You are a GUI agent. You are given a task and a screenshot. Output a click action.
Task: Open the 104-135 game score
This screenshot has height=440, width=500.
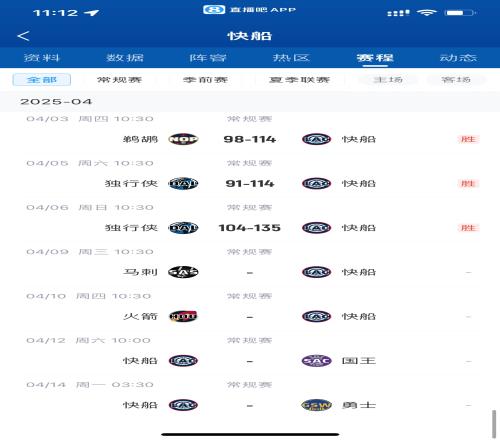[250, 228]
